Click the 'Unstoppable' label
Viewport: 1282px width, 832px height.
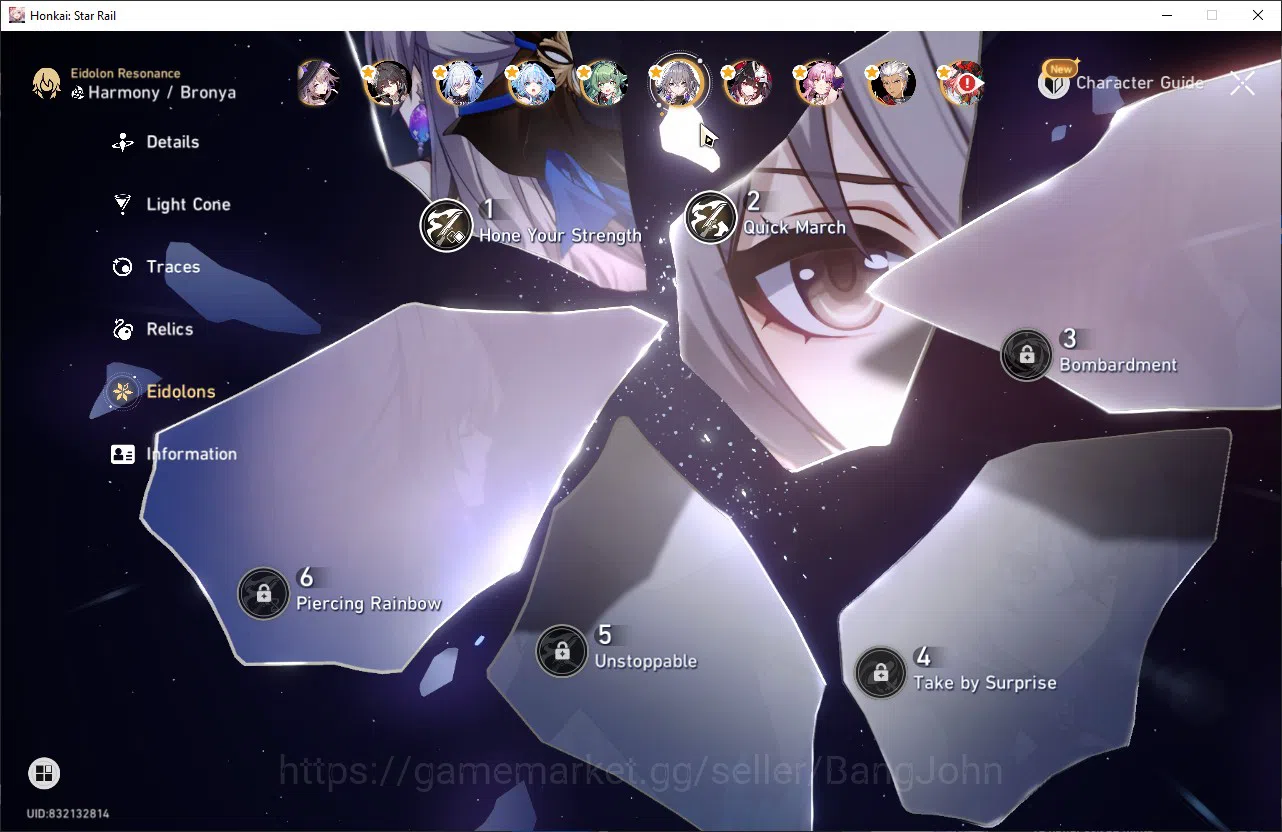(646, 661)
